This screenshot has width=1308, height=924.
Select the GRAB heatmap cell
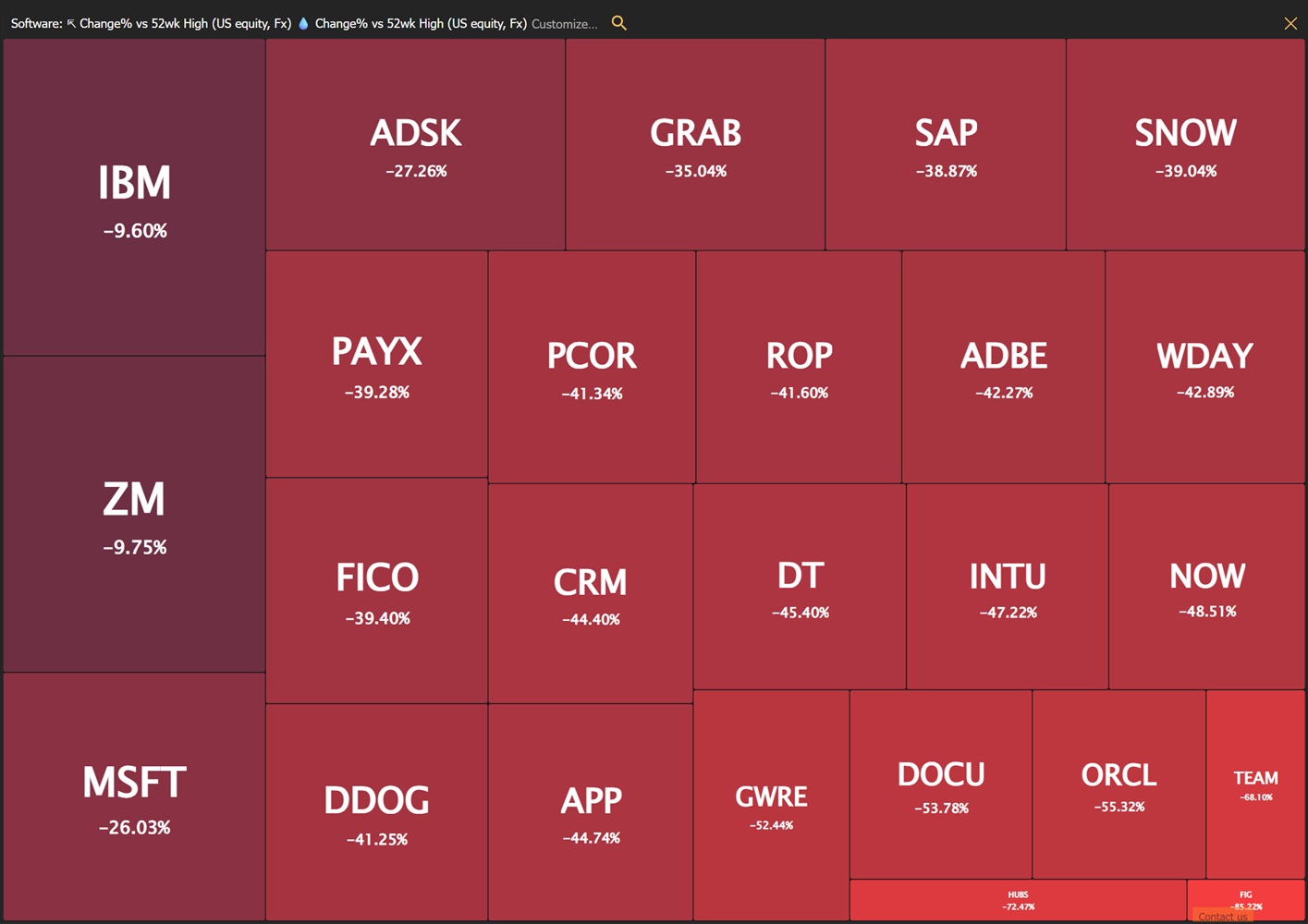click(695, 145)
